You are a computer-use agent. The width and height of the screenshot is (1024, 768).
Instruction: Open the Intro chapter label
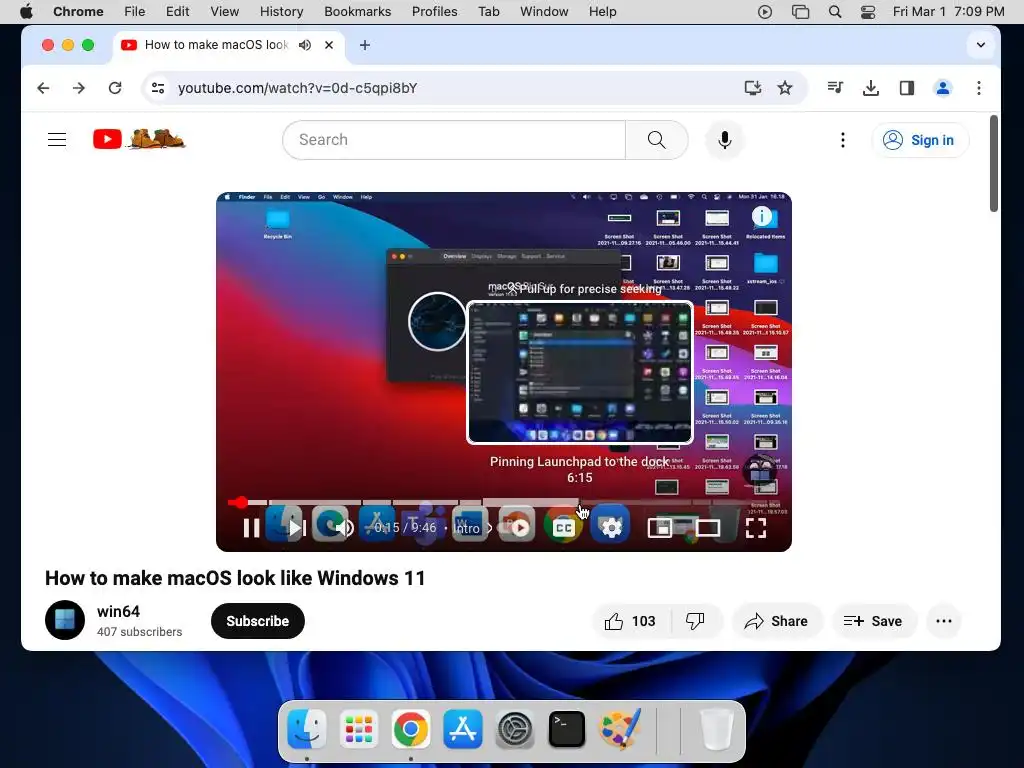point(466,528)
